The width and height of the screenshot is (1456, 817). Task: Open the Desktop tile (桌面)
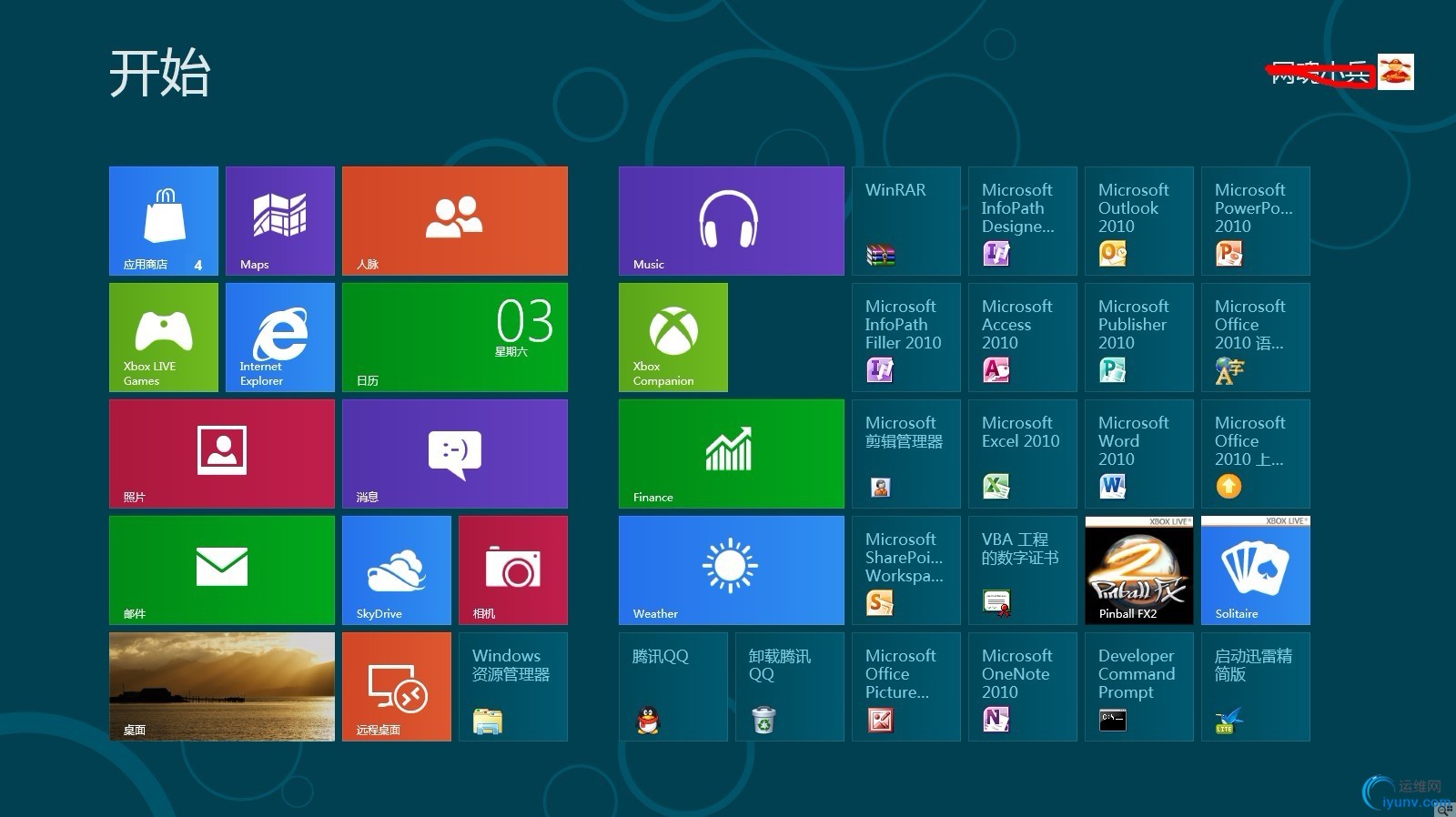tap(222, 687)
